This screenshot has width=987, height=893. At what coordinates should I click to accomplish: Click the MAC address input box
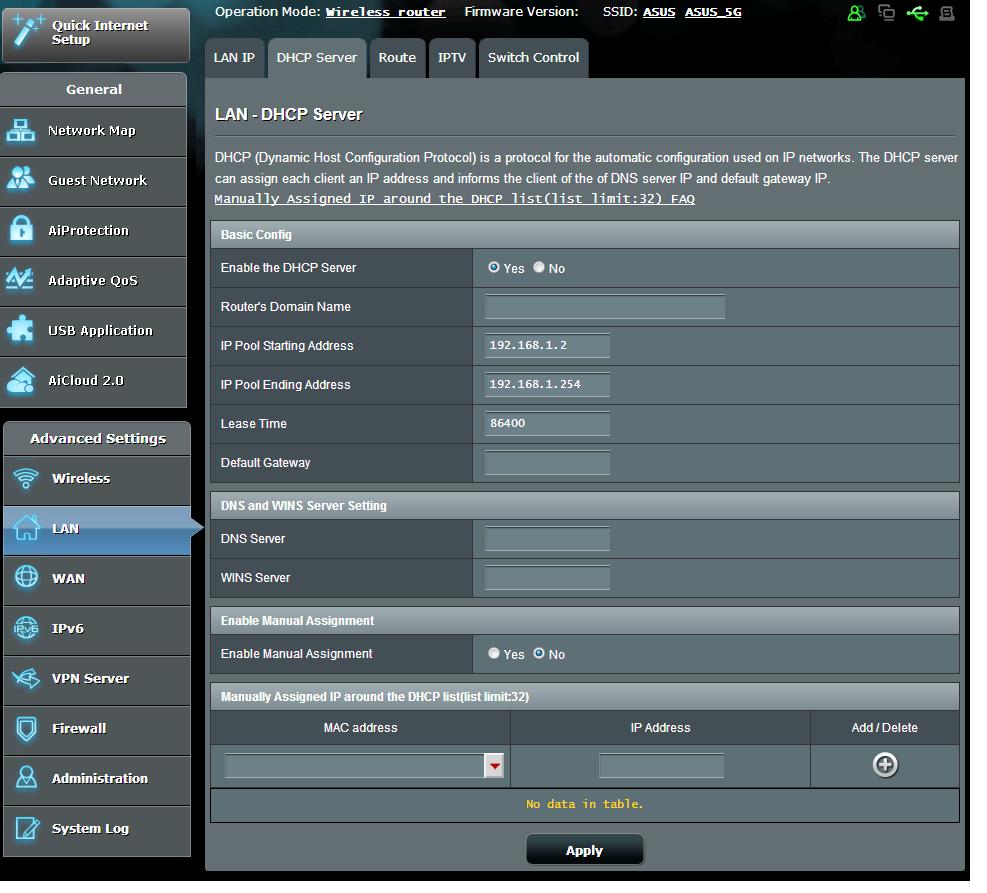click(x=356, y=768)
